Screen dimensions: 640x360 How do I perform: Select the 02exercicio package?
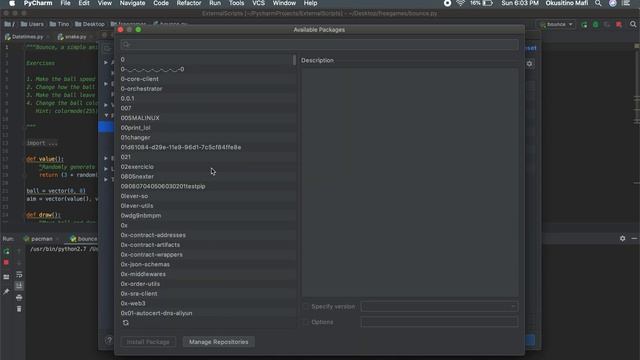pos(207,167)
